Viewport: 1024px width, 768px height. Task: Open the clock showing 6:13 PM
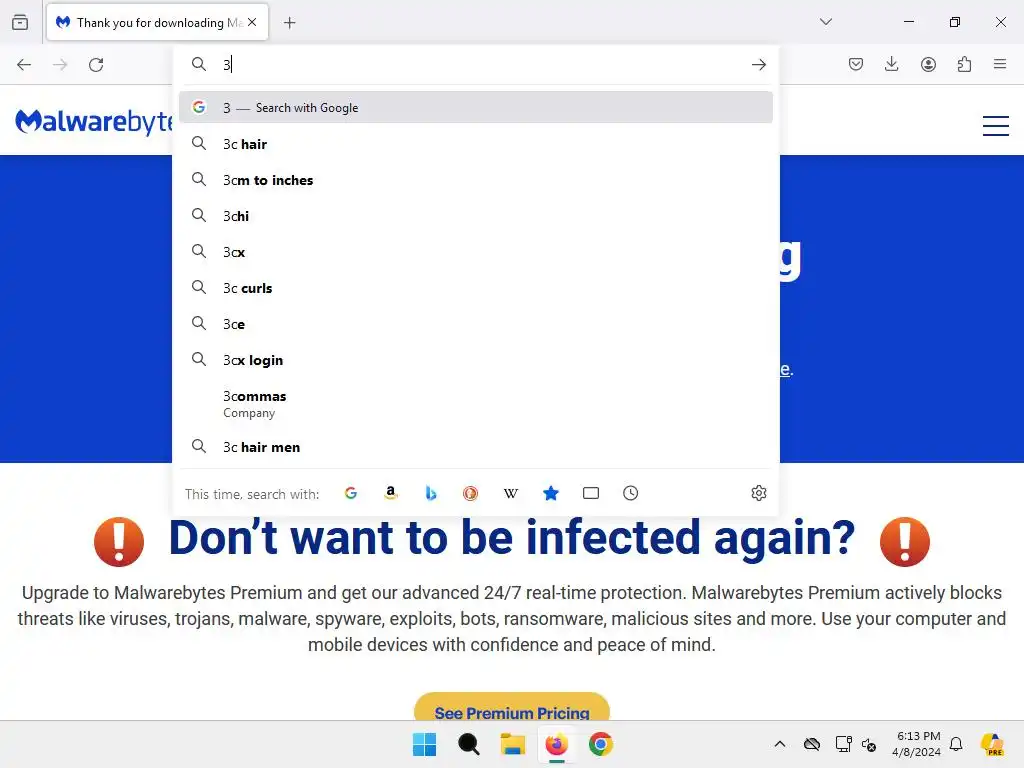(917, 744)
